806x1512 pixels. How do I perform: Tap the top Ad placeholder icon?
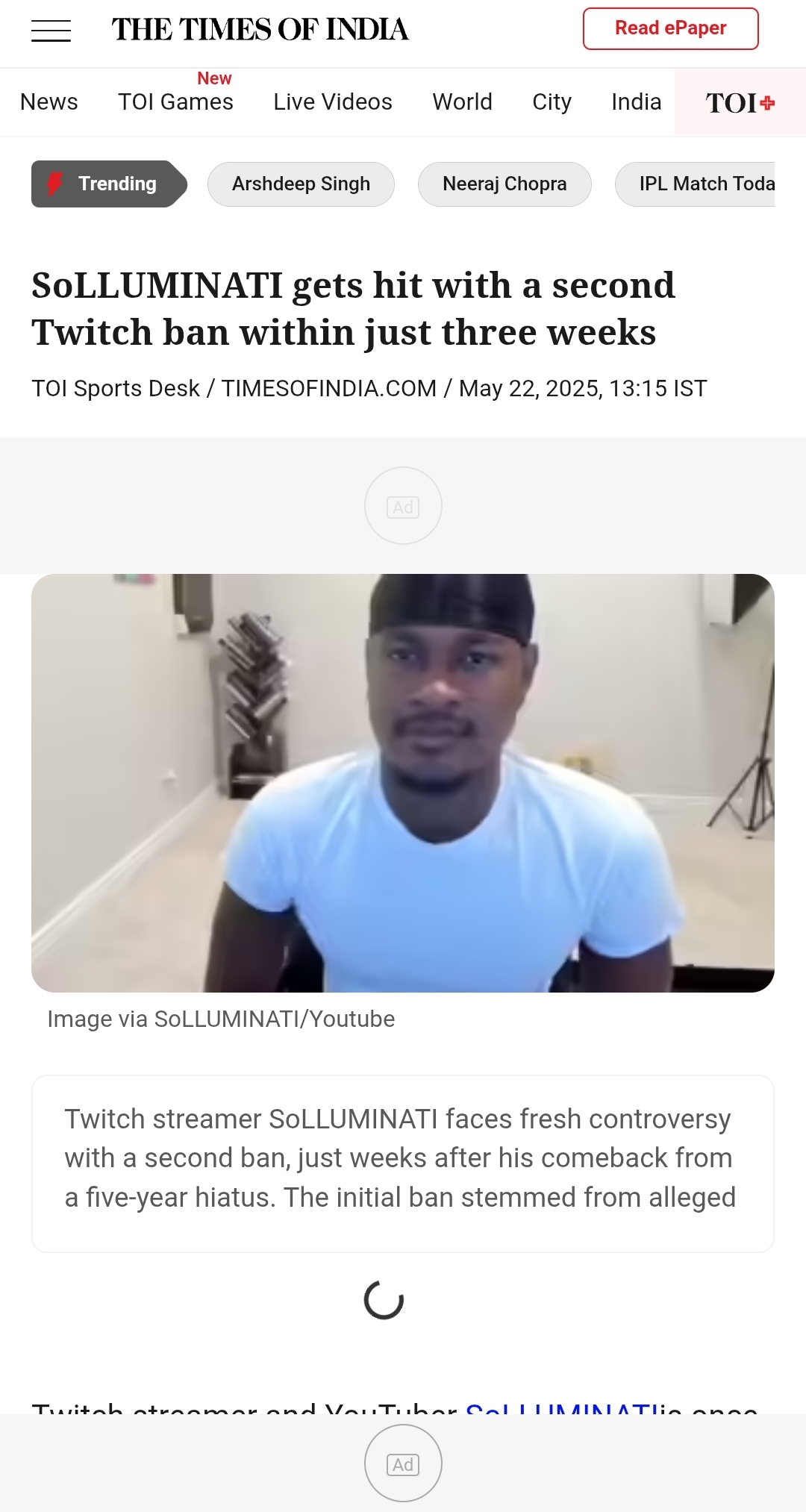403,506
